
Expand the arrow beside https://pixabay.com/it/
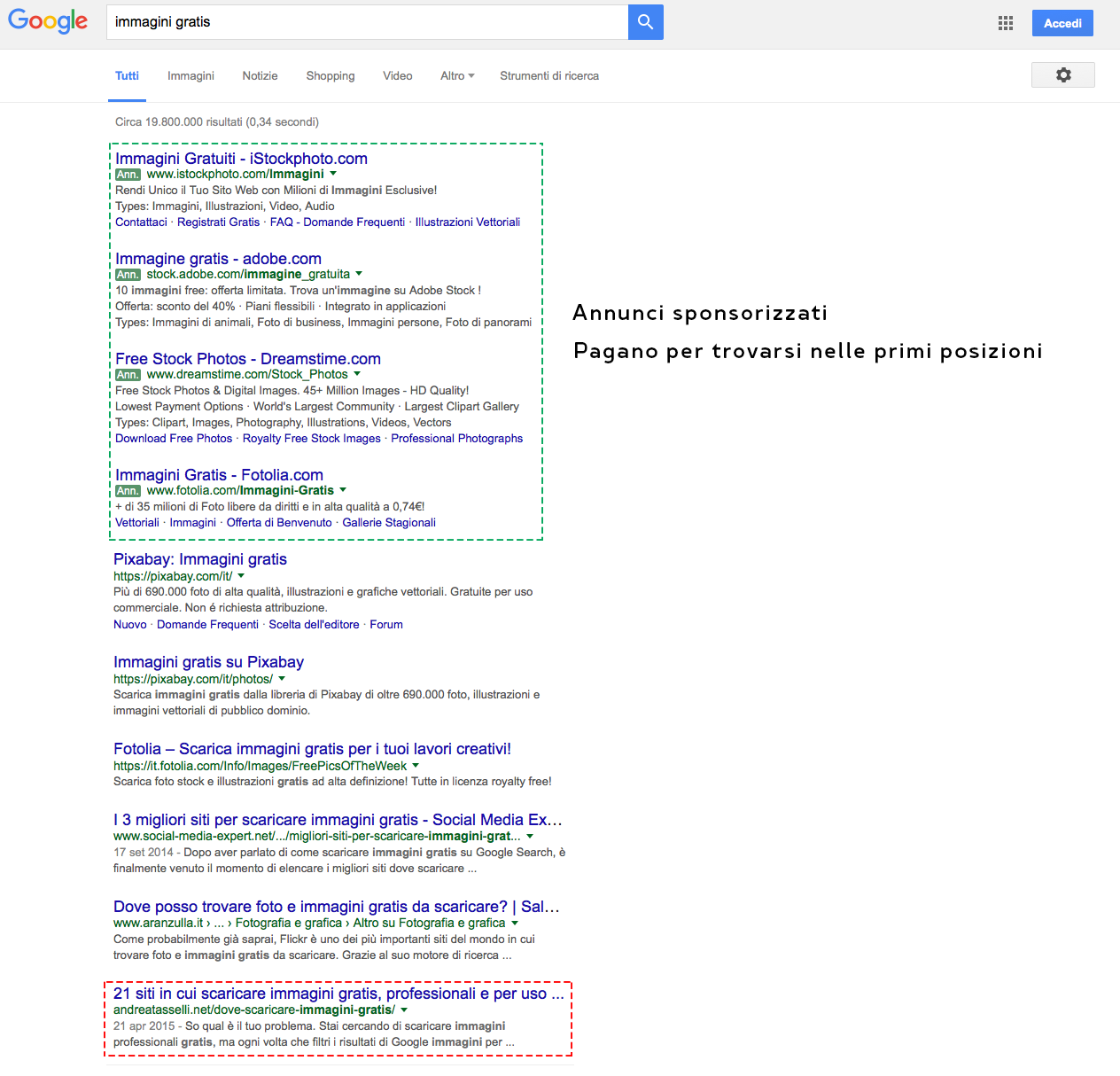(x=241, y=576)
